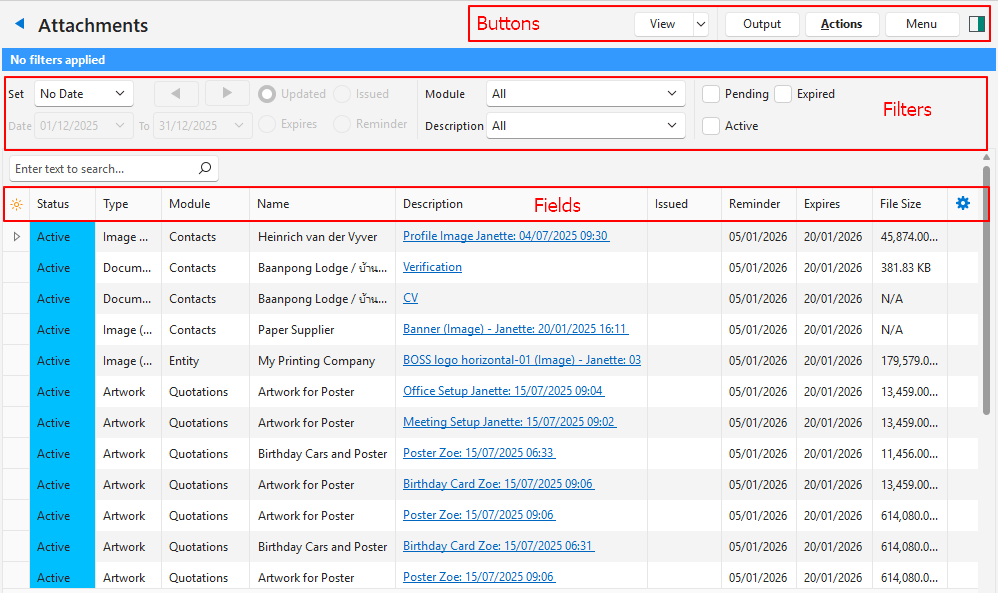Check the Active filter checkbox
The image size is (998, 593).
click(x=711, y=126)
